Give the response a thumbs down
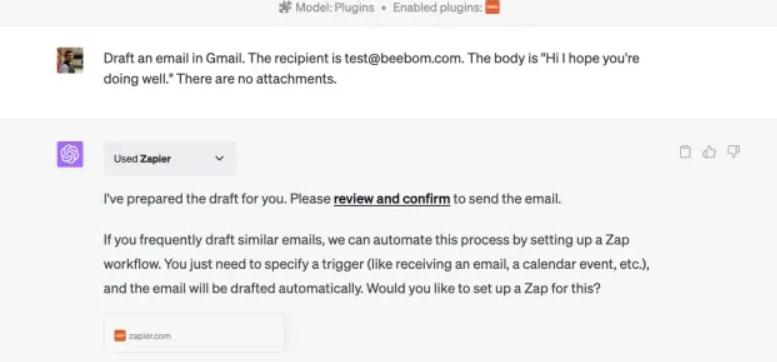 [733, 152]
